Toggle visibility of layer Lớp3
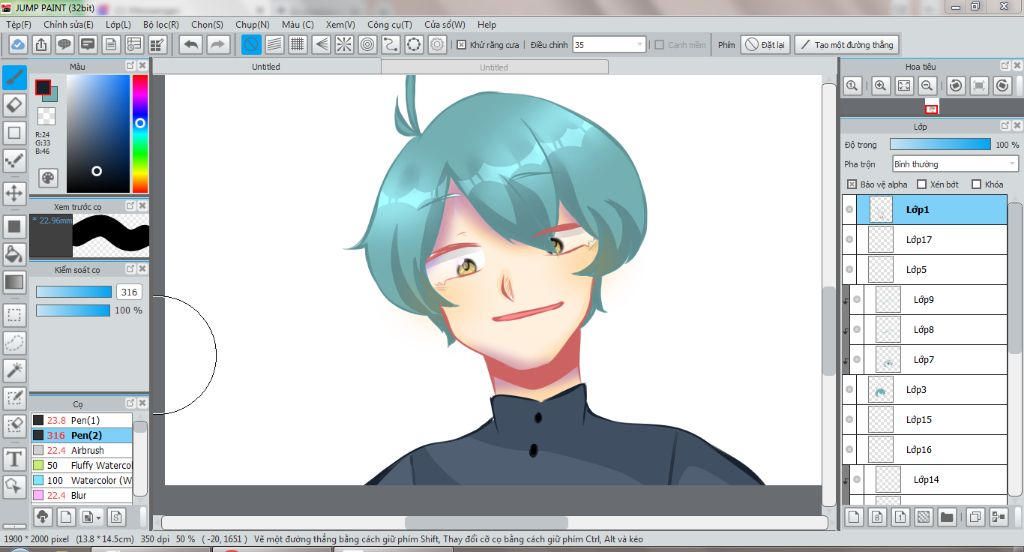The image size is (1024, 552). 849,390
